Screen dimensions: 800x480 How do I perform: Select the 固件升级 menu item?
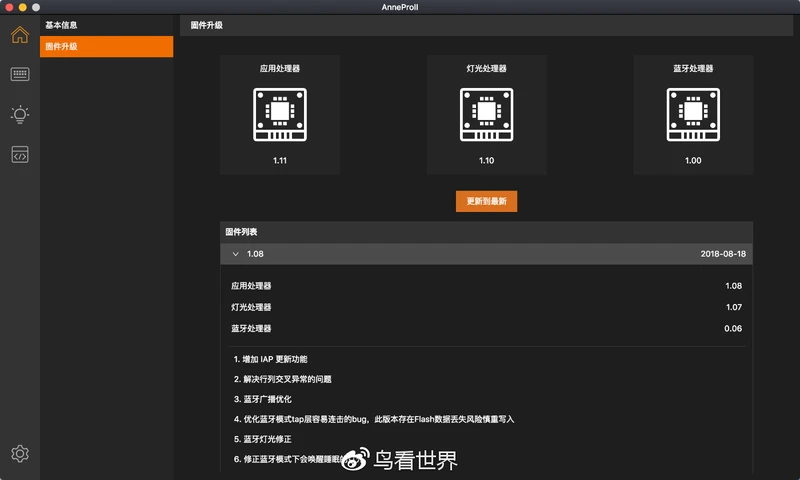pos(107,46)
